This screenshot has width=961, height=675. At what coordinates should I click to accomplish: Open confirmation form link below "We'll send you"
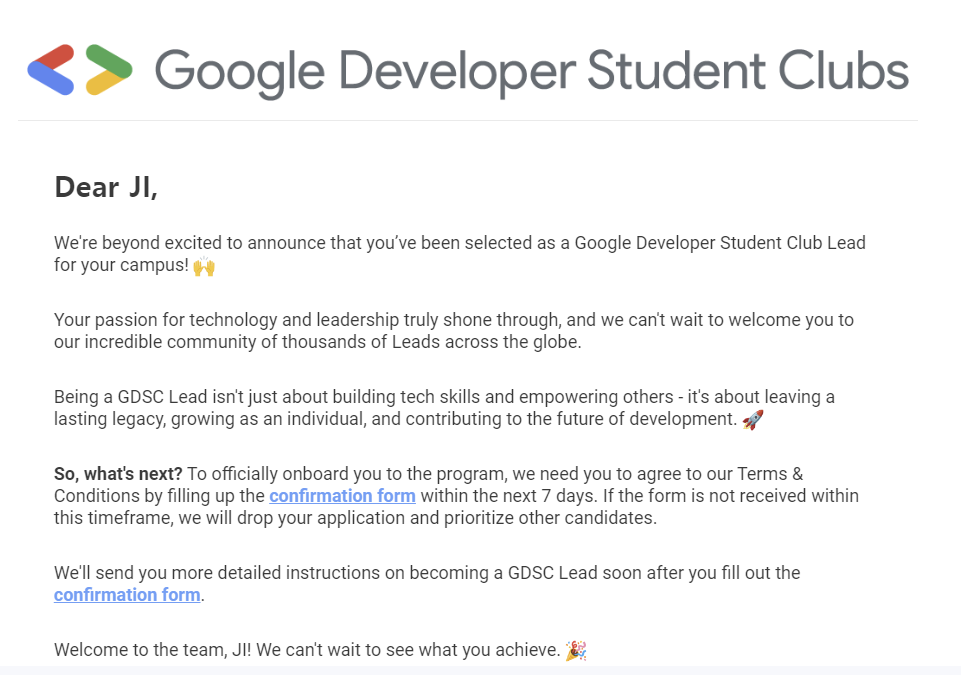[127, 595]
